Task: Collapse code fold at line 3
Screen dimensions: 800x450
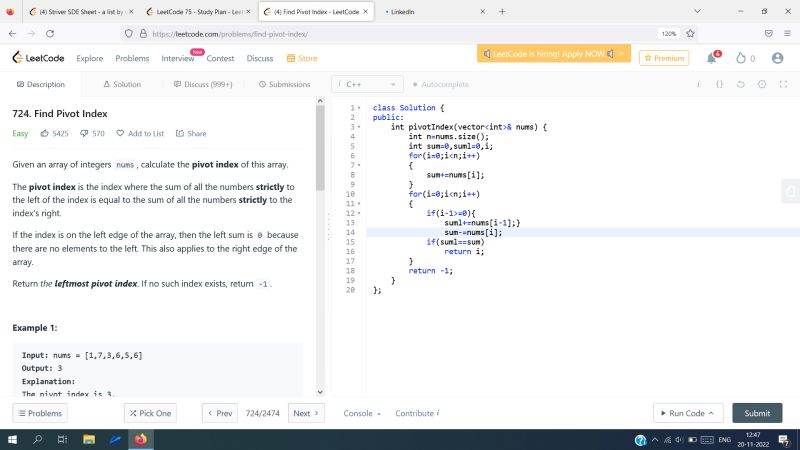Action: (x=359, y=127)
